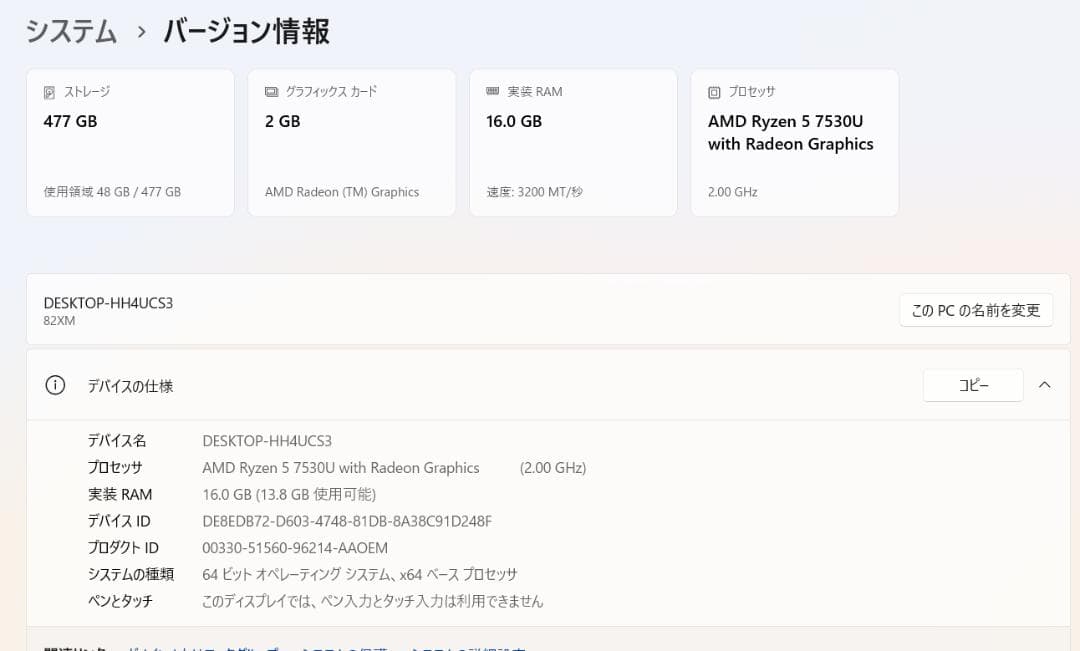1080x651 pixels.
Task: Click the icon on the 2 GB graphics card
Action: tap(270, 91)
